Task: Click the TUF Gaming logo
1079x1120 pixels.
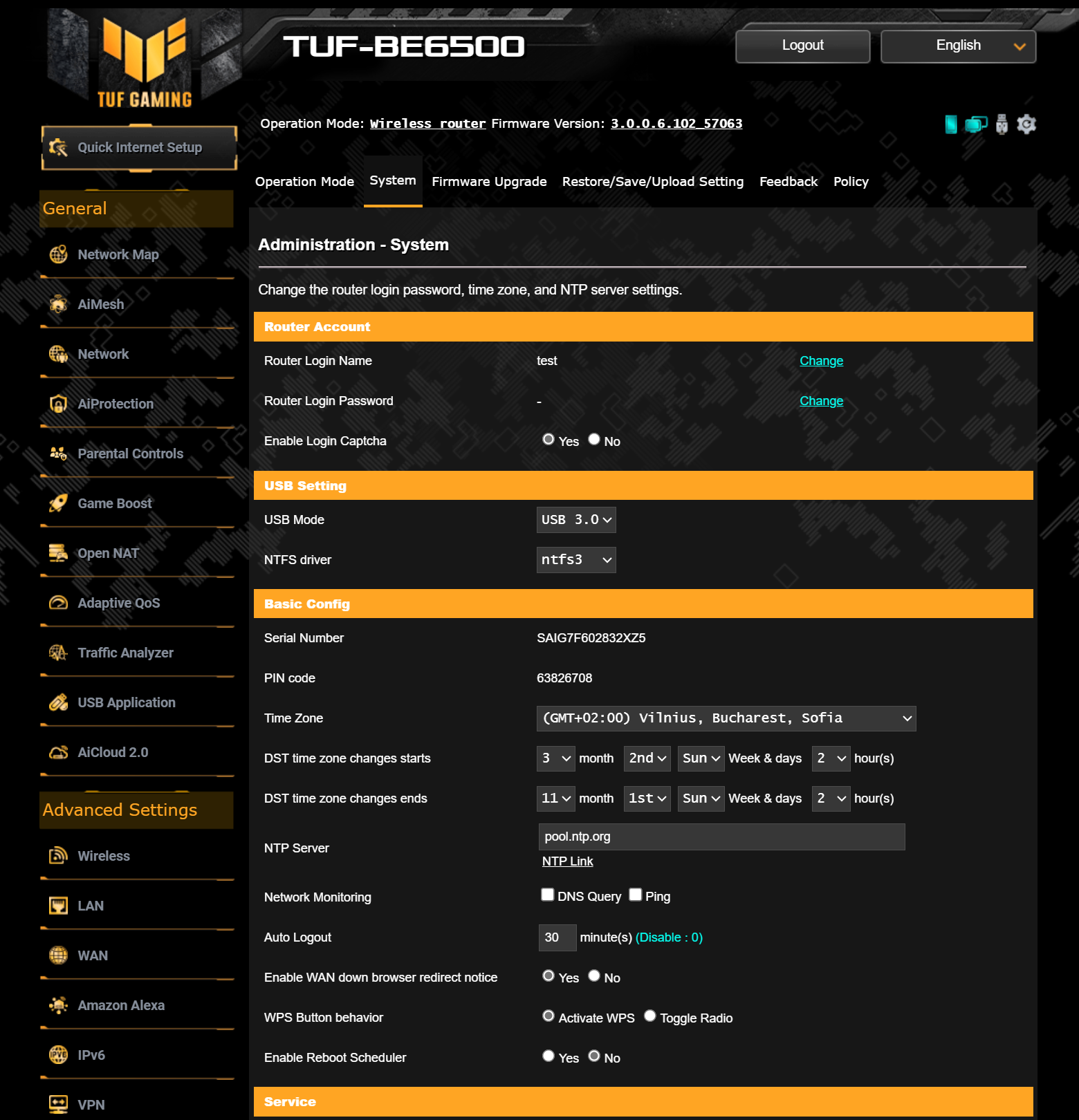Action: (145, 62)
